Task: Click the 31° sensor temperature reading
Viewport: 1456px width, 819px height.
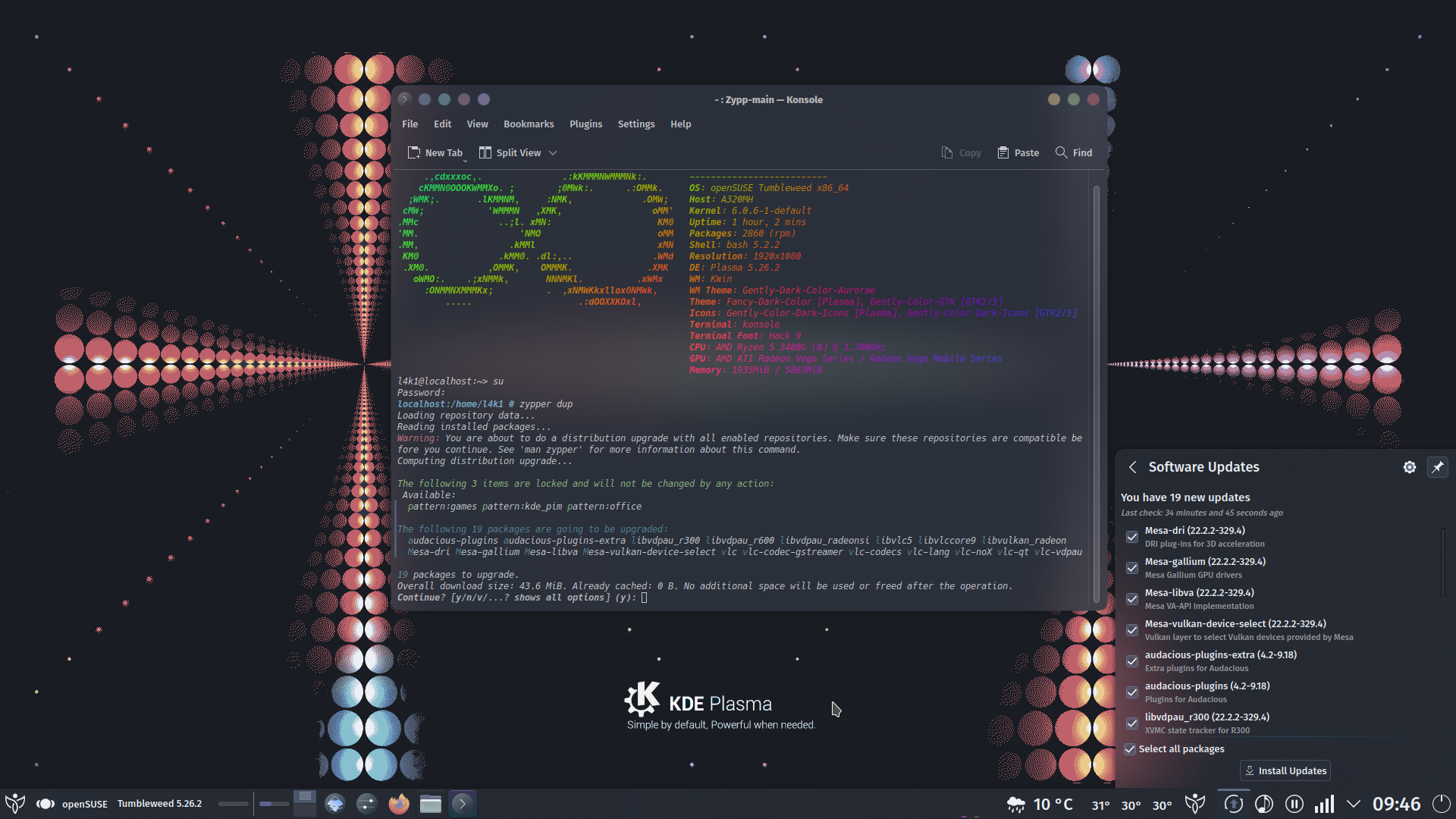Action: pos(1100,805)
